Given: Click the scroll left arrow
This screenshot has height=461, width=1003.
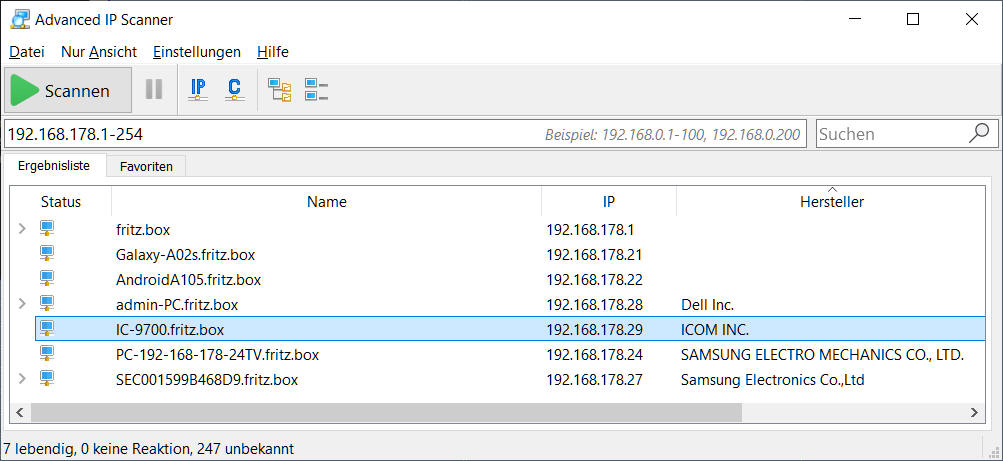Looking at the screenshot, I should click(19, 412).
